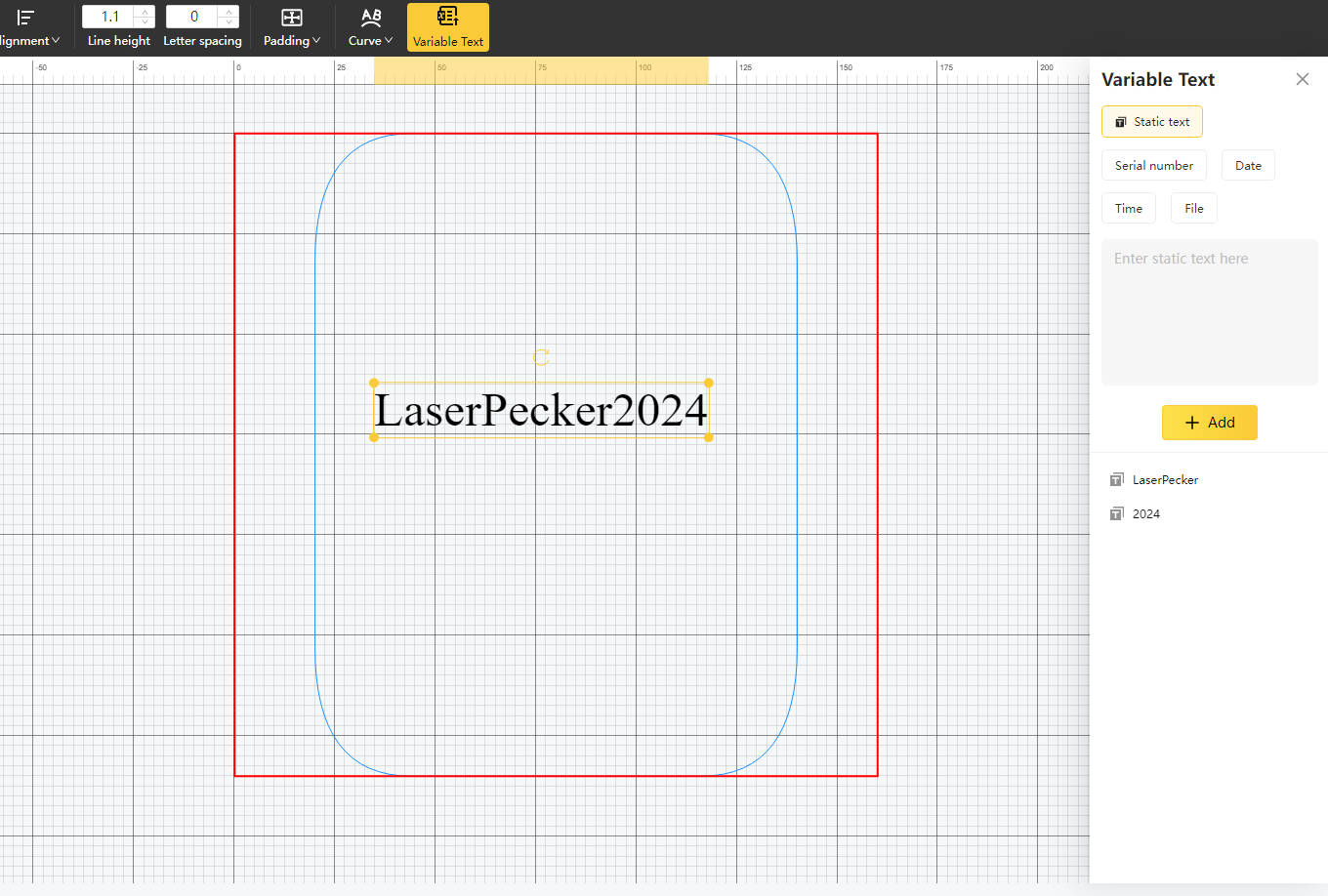Select the Serial number type
This screenshot has width=1328, height=896.
1154,166
